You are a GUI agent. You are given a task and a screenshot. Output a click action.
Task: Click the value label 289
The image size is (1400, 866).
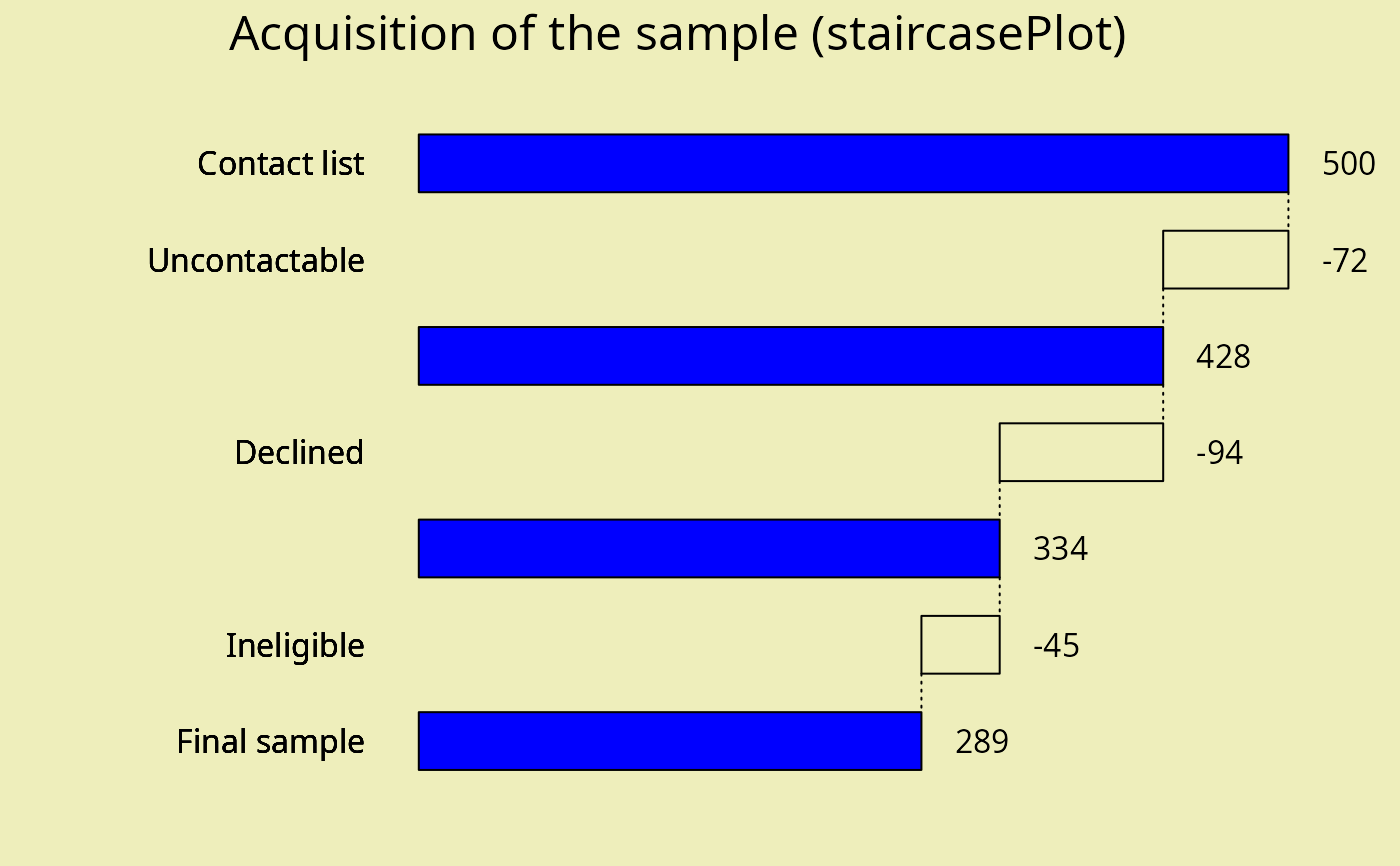(x=982, y=742)
